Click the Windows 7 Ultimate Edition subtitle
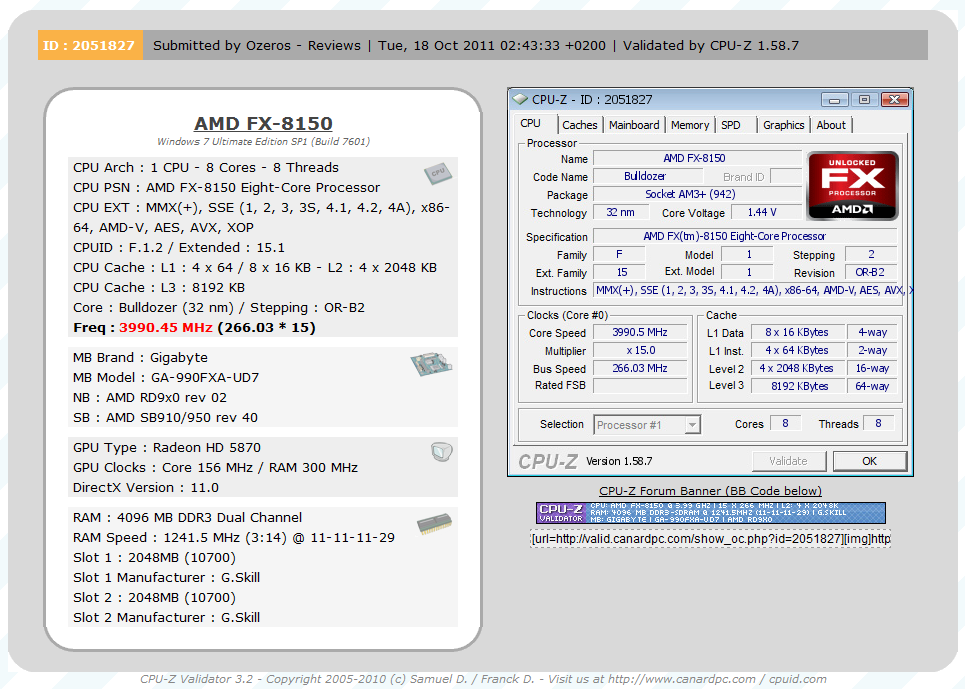Viewport: 965px width, 689px height. pos(263,141)
